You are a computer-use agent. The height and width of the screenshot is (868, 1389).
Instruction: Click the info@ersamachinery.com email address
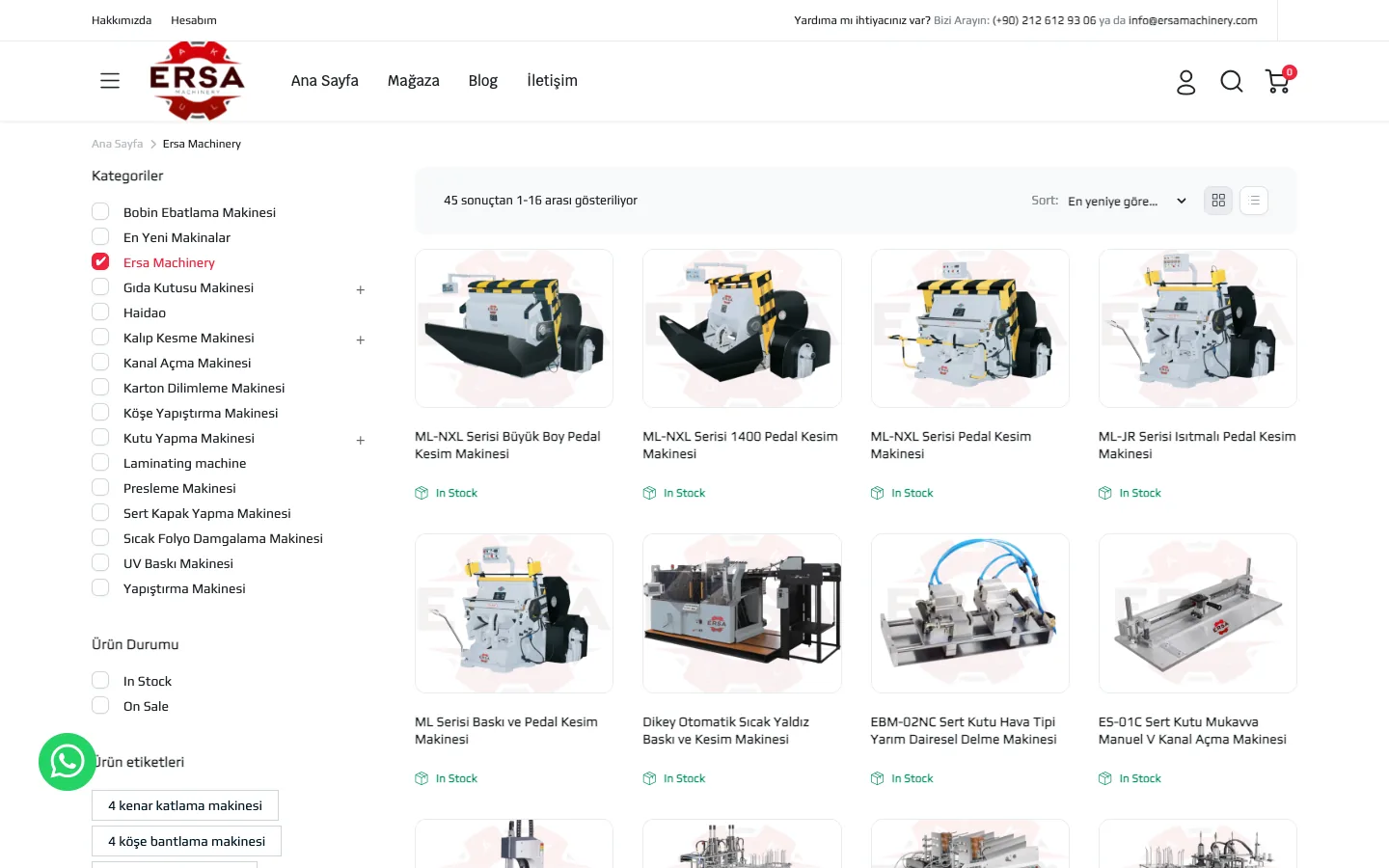1193,20
